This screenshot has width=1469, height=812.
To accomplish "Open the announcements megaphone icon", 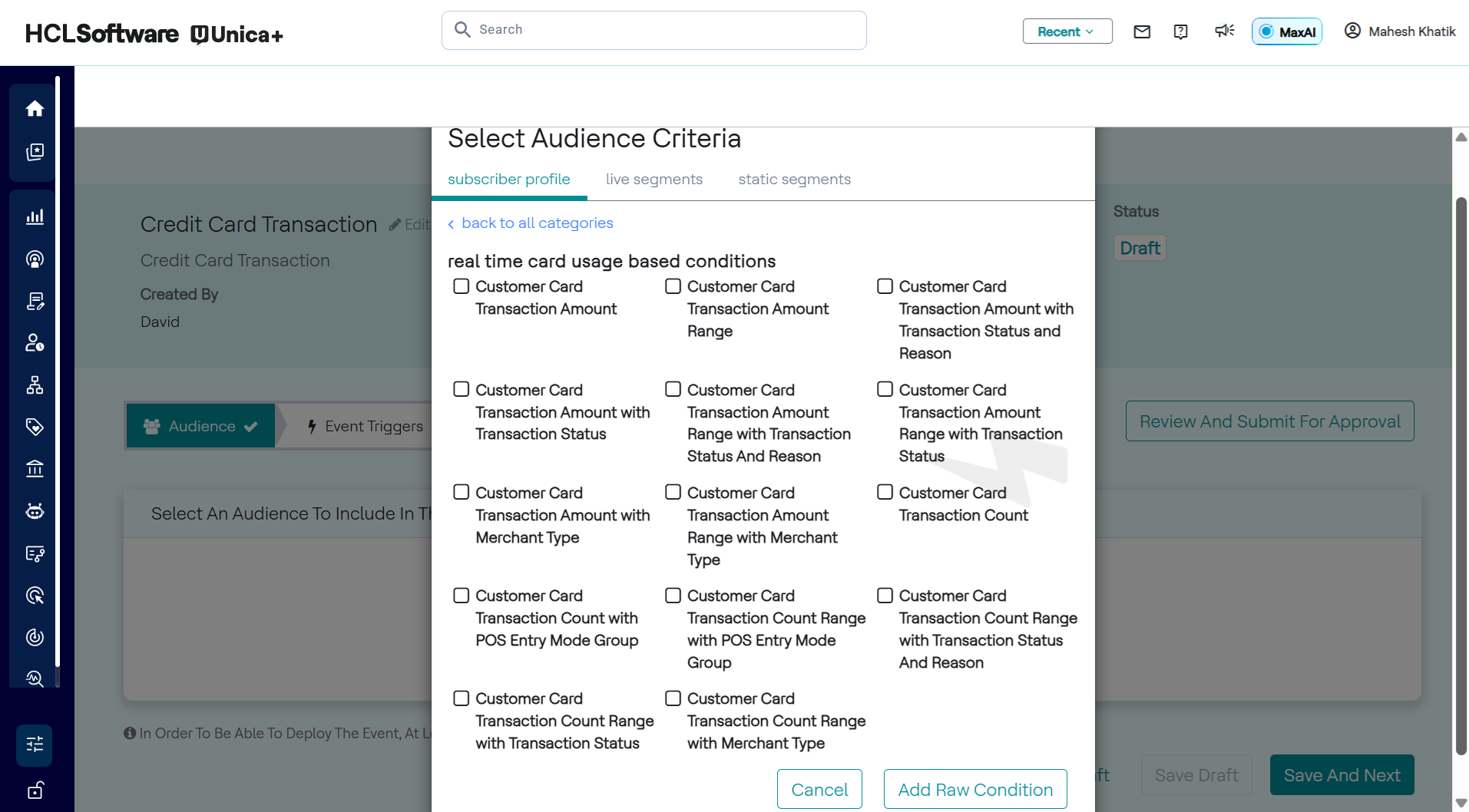I will tap(1224, 31).
